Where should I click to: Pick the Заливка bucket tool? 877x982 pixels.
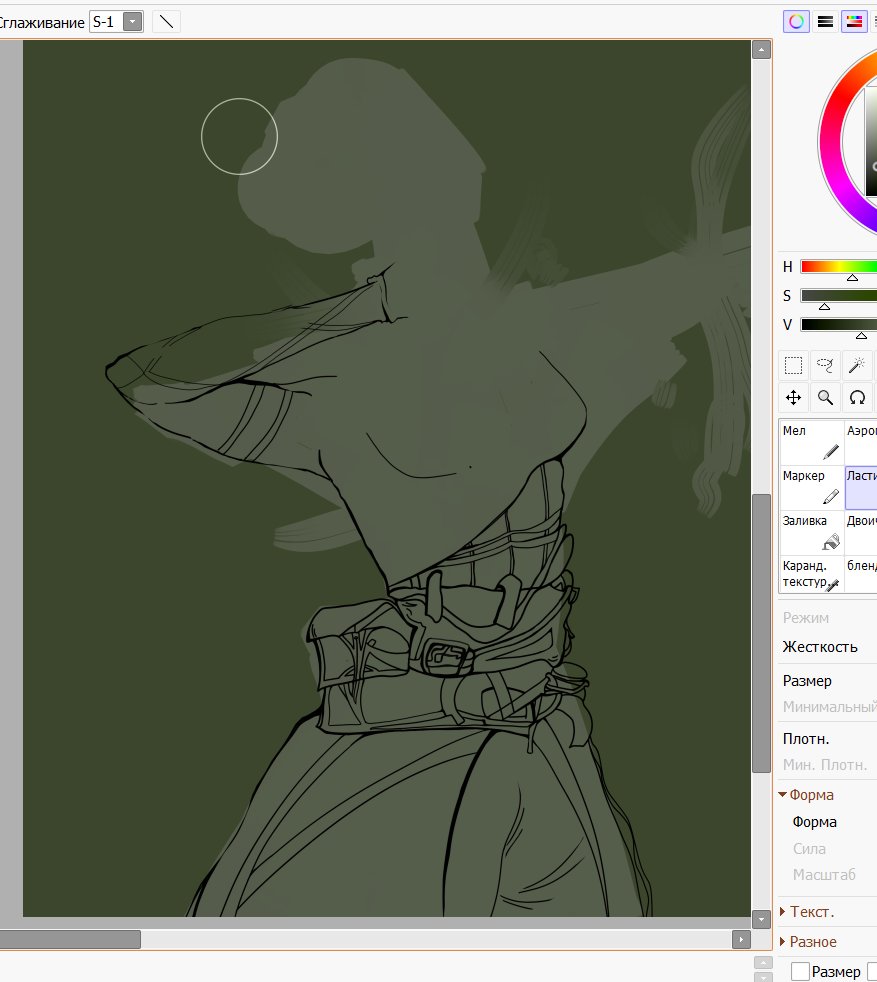click(x=812, y=532)
